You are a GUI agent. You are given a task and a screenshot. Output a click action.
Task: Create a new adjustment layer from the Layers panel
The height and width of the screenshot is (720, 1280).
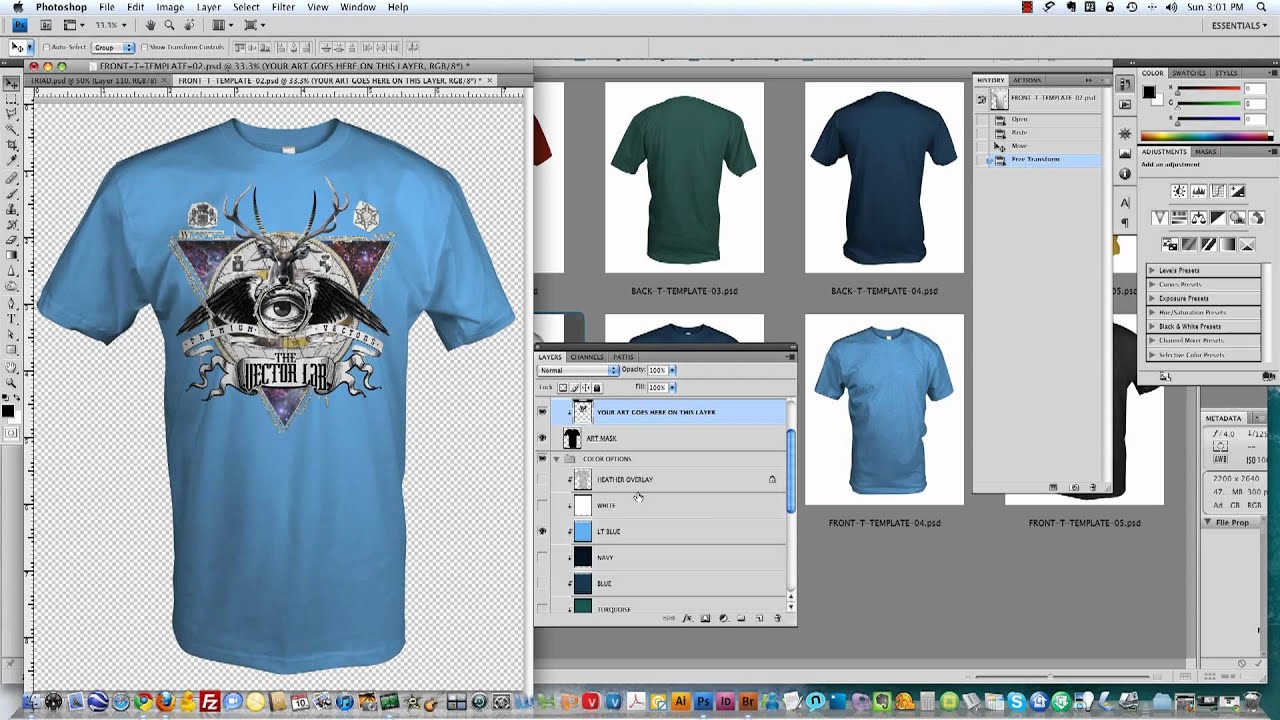pyautogui.click(x=723, y=619)
